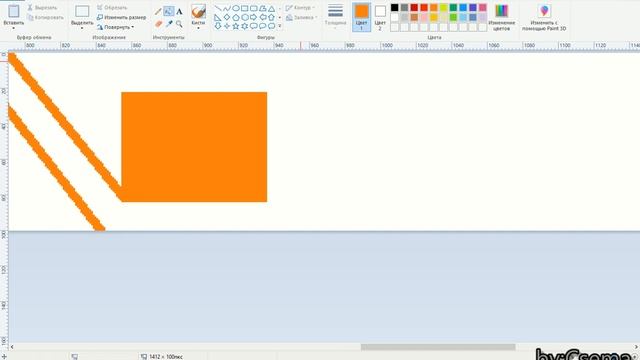Pick the lime swatch in second row

[453, 18]
